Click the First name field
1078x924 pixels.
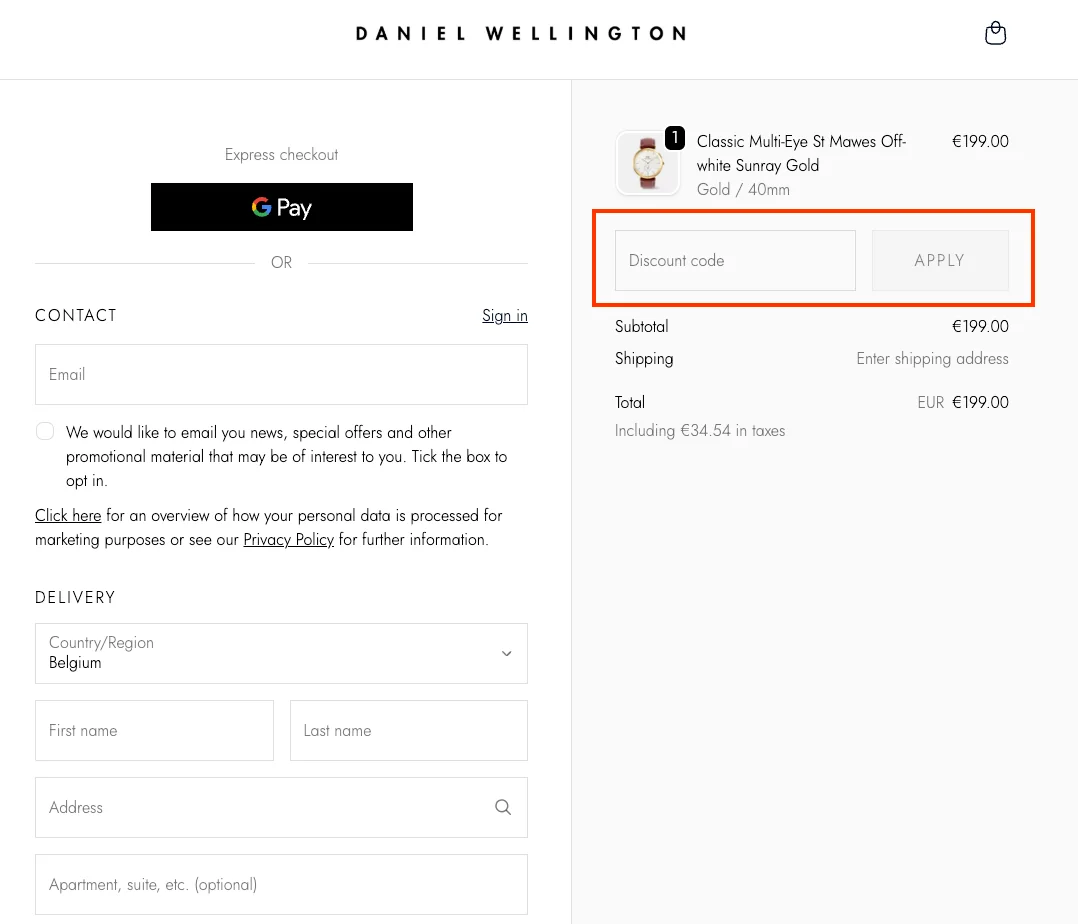point(154,730)
